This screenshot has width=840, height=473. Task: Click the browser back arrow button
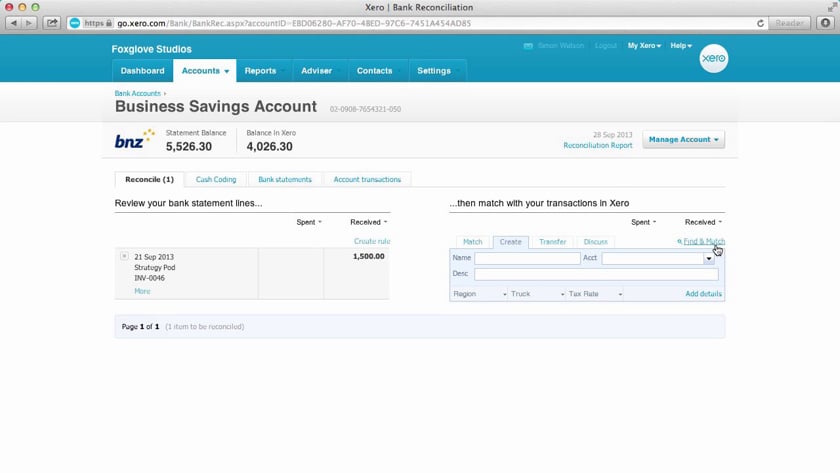[13, 23]
